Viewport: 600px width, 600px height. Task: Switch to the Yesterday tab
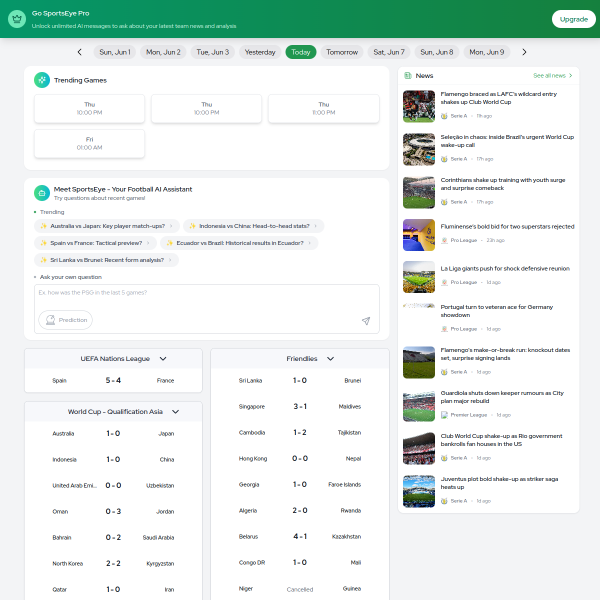point(260,52)
